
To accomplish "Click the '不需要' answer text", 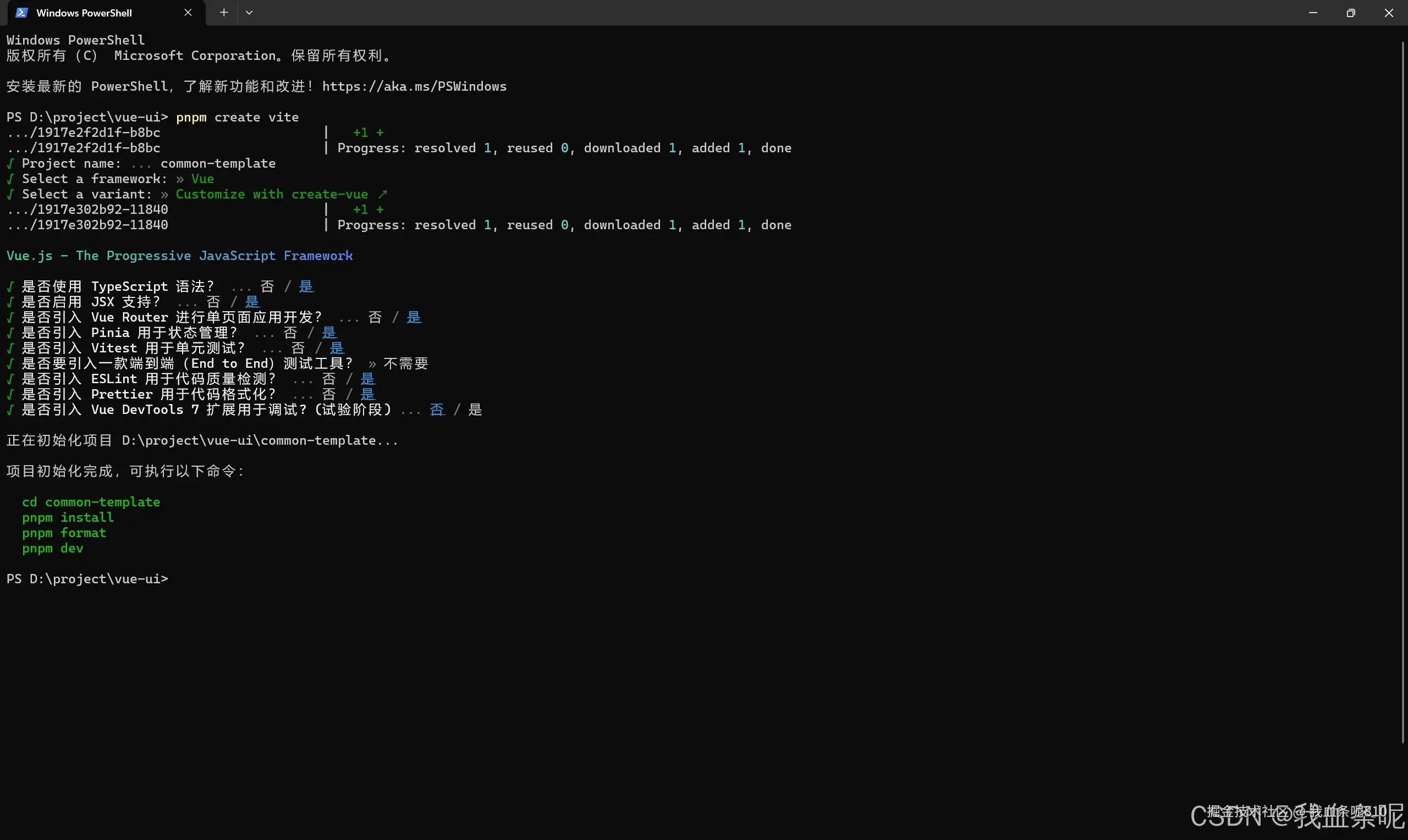I will [x=406, y=363].
